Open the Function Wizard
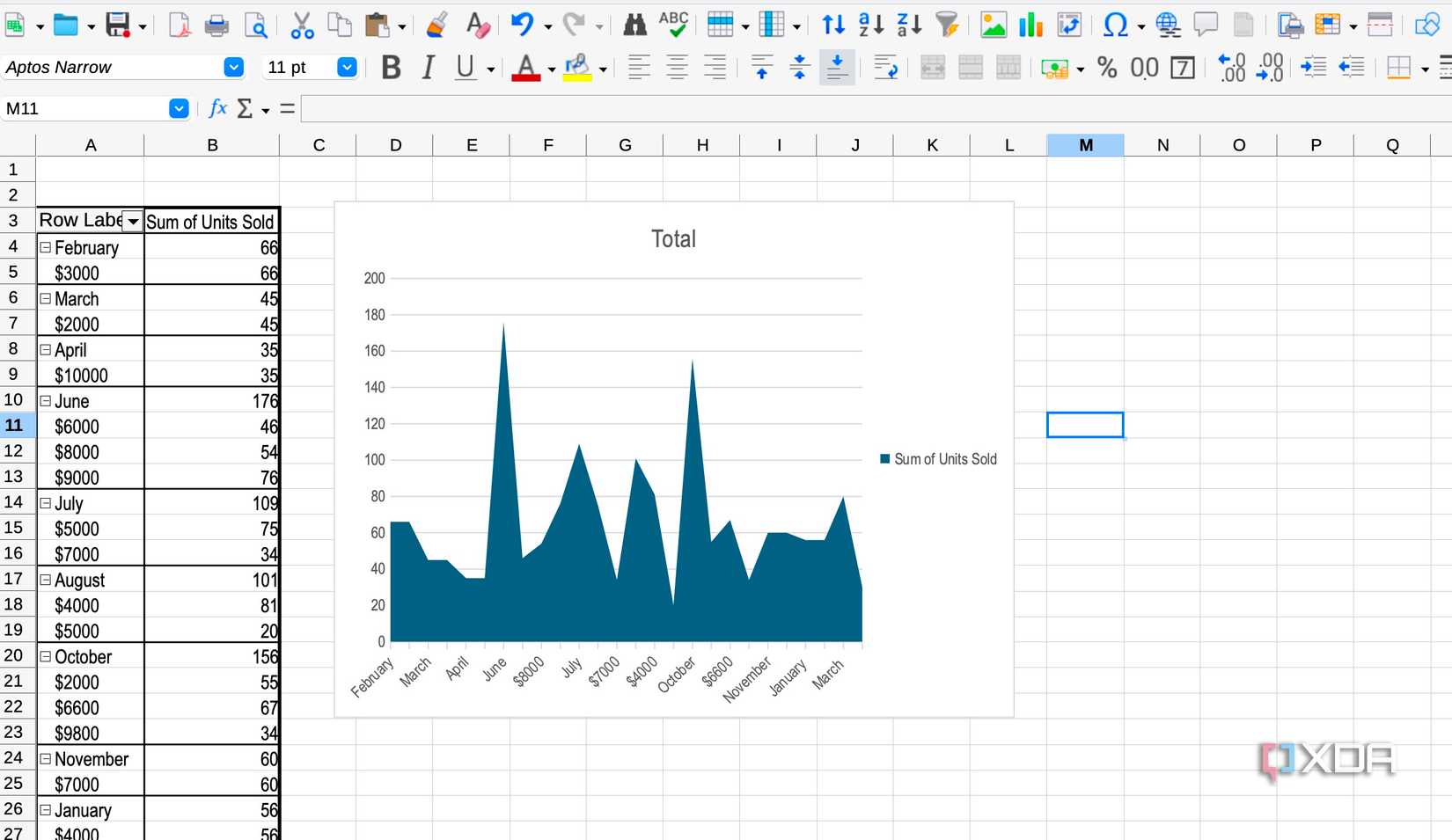 tap(217, 108)
